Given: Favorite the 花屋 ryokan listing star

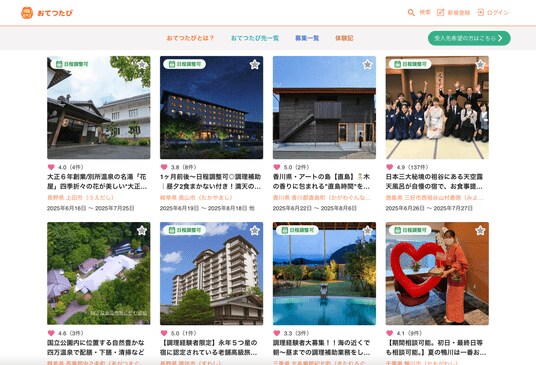Looking at the screenshot, I should pos(142,64).
